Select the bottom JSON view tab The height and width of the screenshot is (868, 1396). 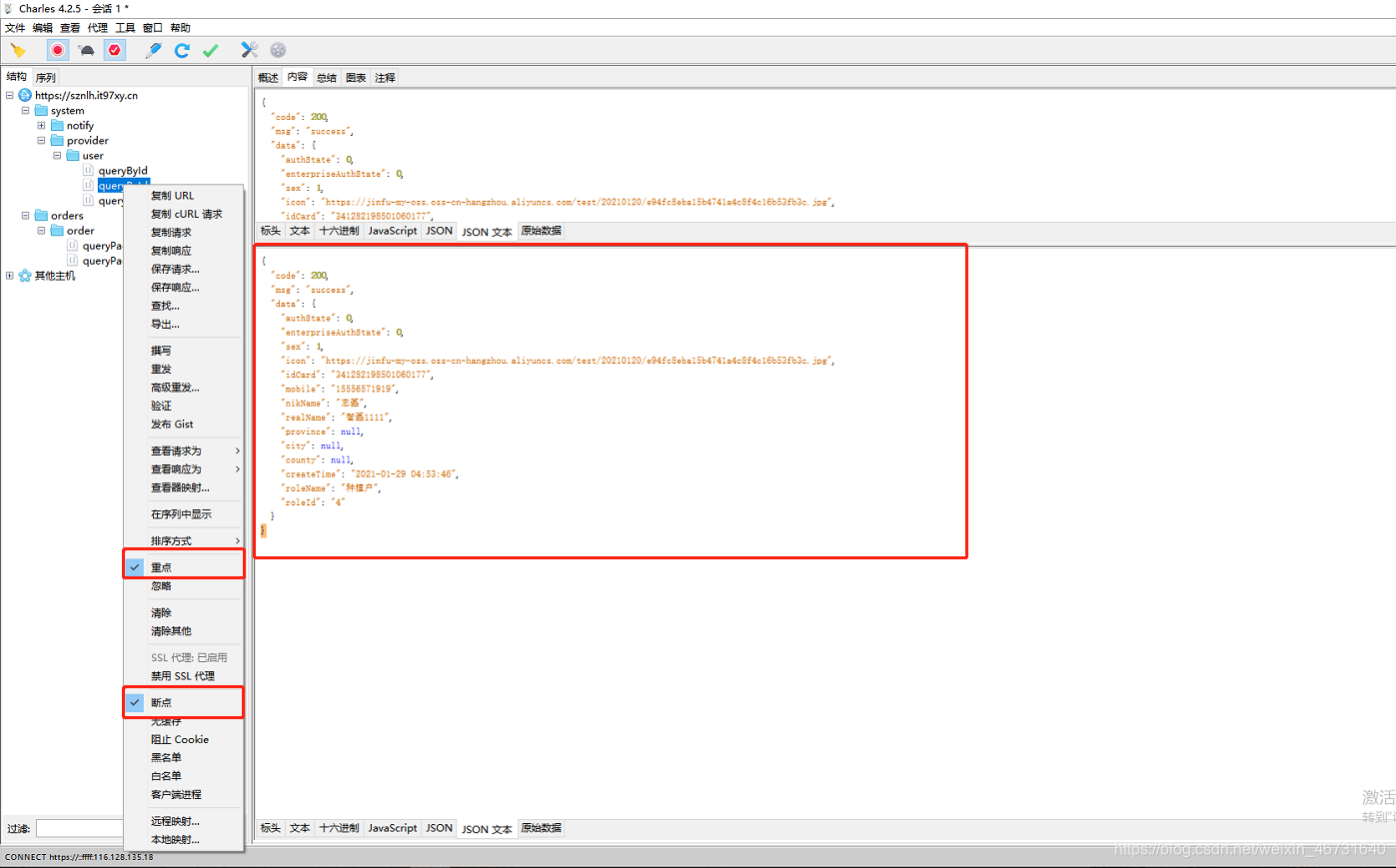[439, 828]
